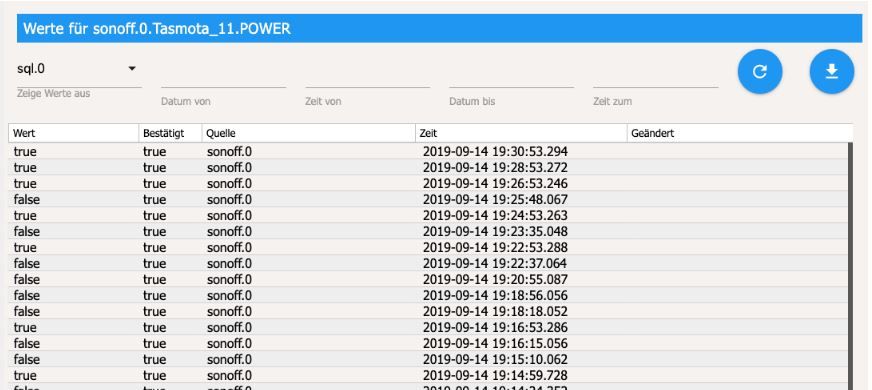
Task: Click the Werte für sonoff.0.Tasmota_11.POWER title bar
Action: click(x=439, y=28)
